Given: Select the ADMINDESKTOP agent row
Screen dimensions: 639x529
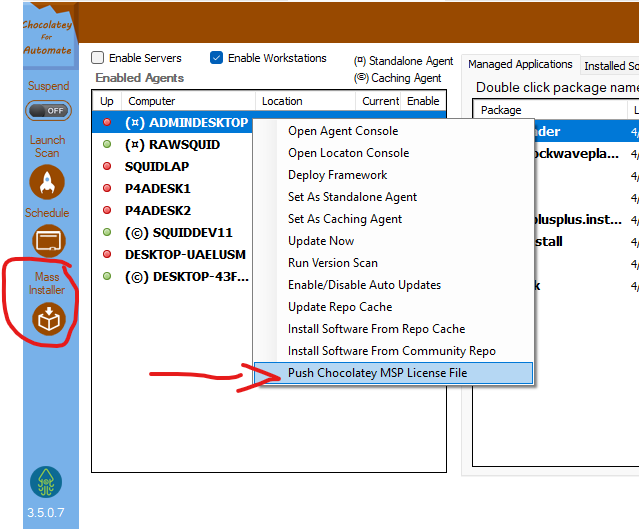Looking at the screenshot, I should coord(172,122).
